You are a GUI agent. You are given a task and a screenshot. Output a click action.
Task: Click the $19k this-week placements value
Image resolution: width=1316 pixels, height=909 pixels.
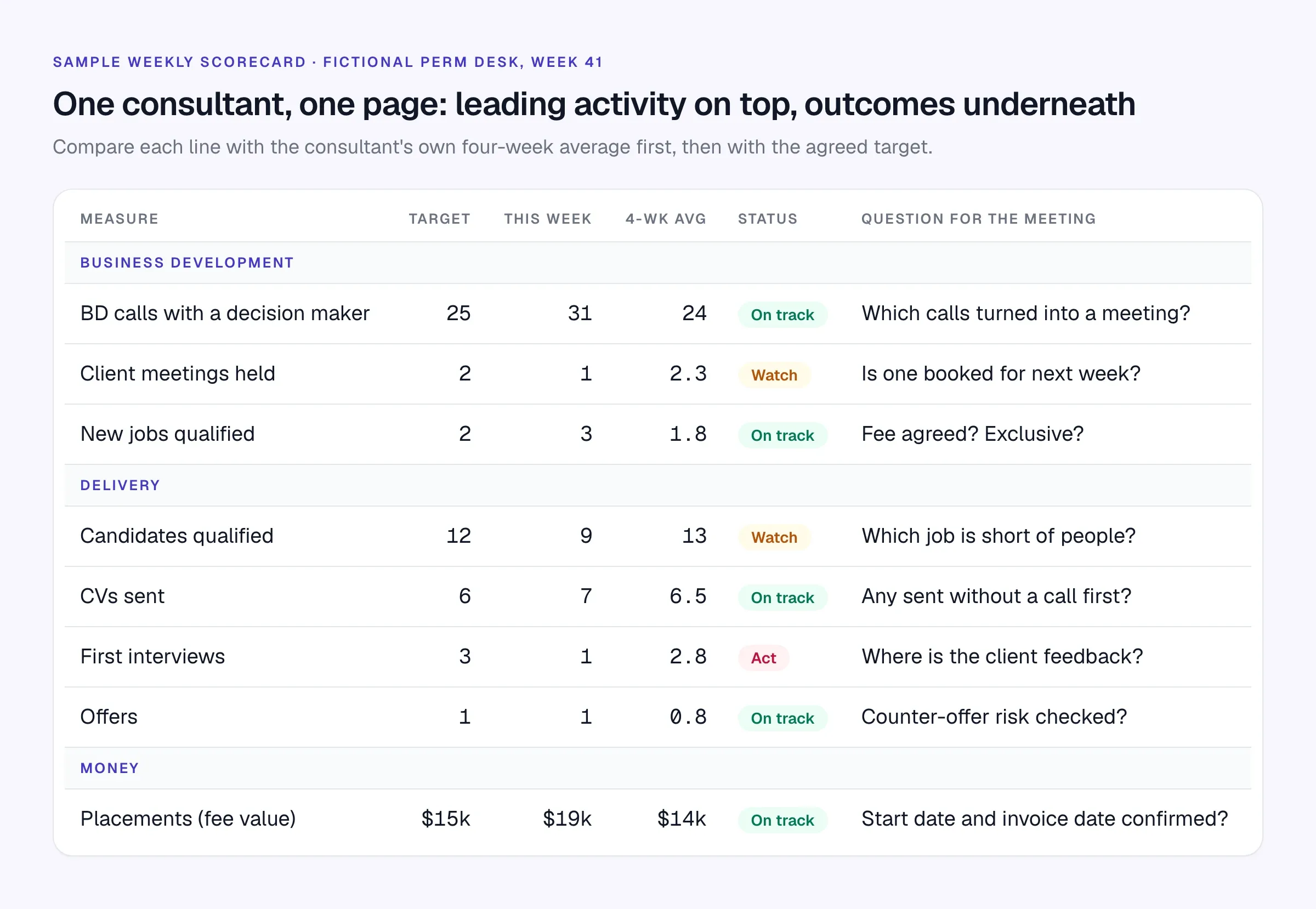pyautogui.click(x=567, y=819)
